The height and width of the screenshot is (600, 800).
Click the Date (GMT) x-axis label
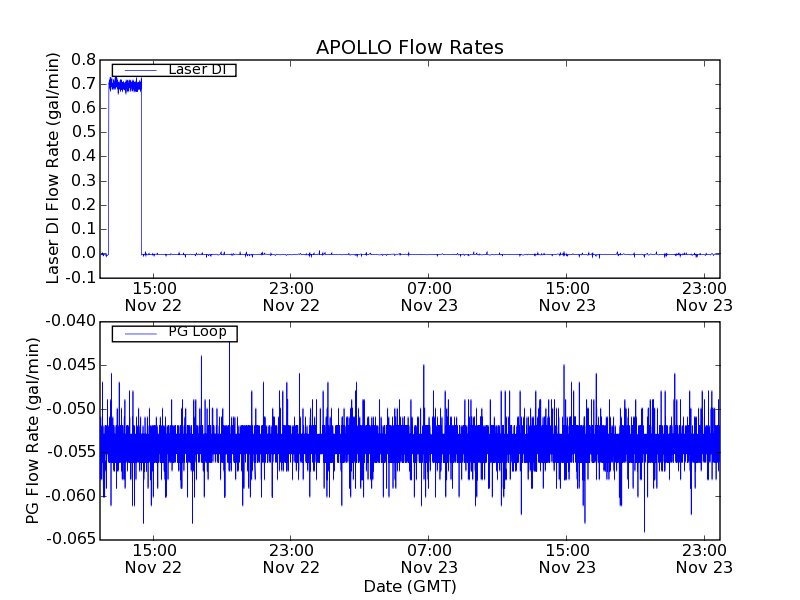(x=409, y=586)
